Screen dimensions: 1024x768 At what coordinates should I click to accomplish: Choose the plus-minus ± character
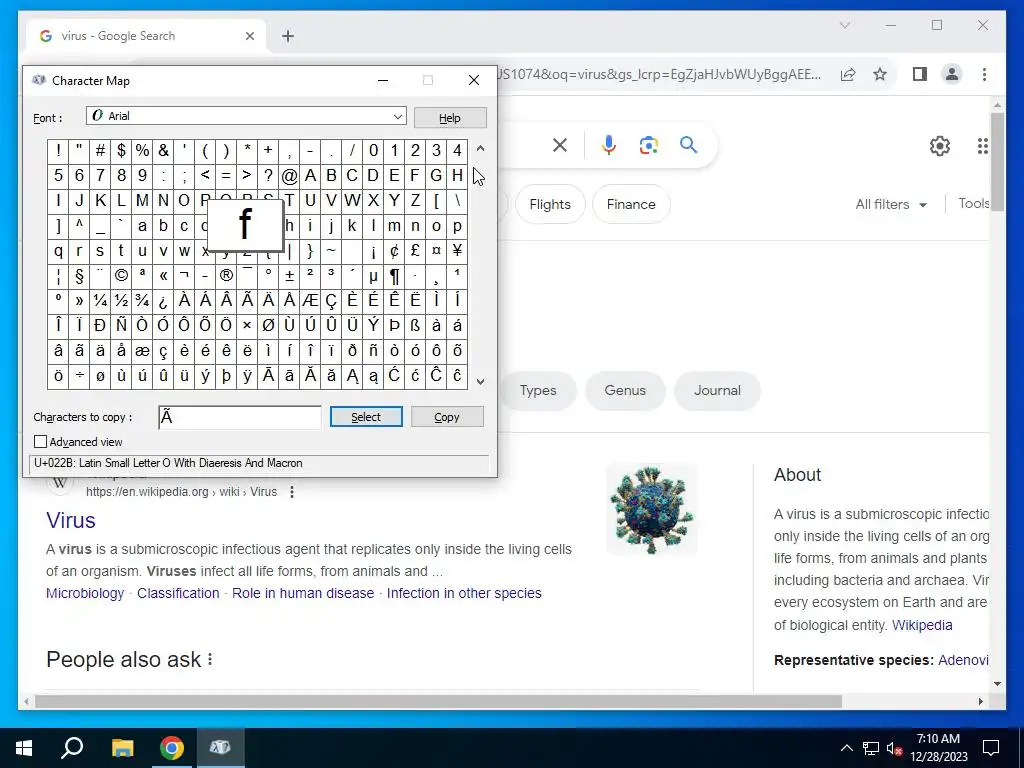(289, 276)
